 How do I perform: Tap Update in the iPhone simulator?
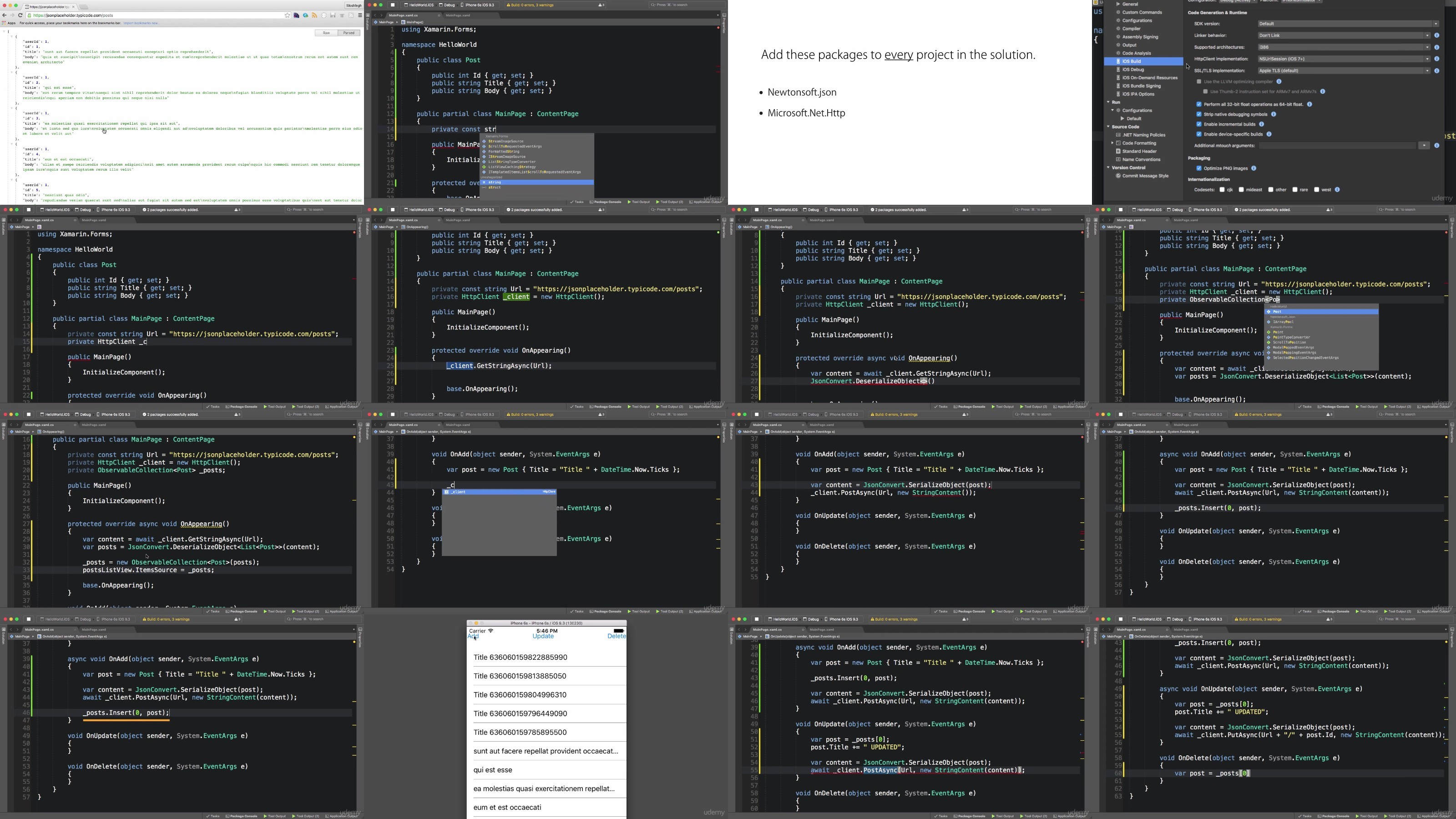(x=543, y=637)
